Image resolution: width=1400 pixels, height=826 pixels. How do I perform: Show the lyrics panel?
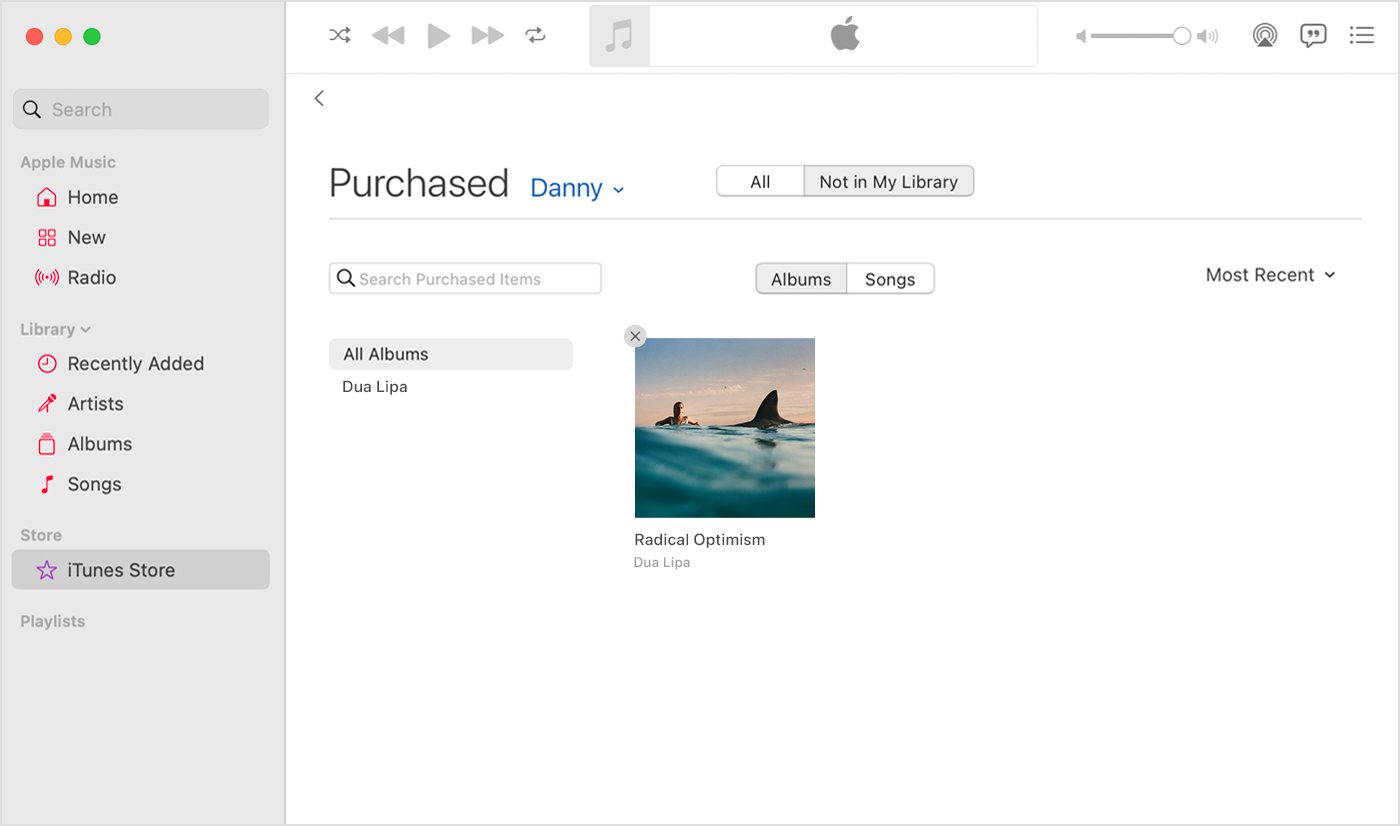1313,35
